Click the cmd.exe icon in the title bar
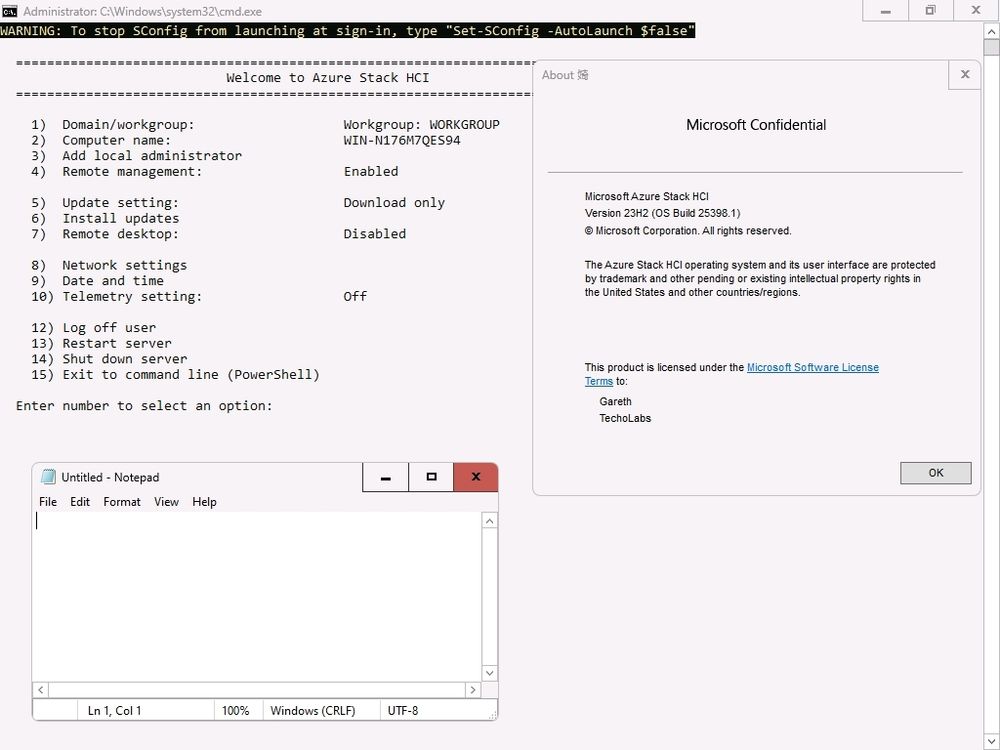The width and height of the screenshot is (1000, 750). 10,11
